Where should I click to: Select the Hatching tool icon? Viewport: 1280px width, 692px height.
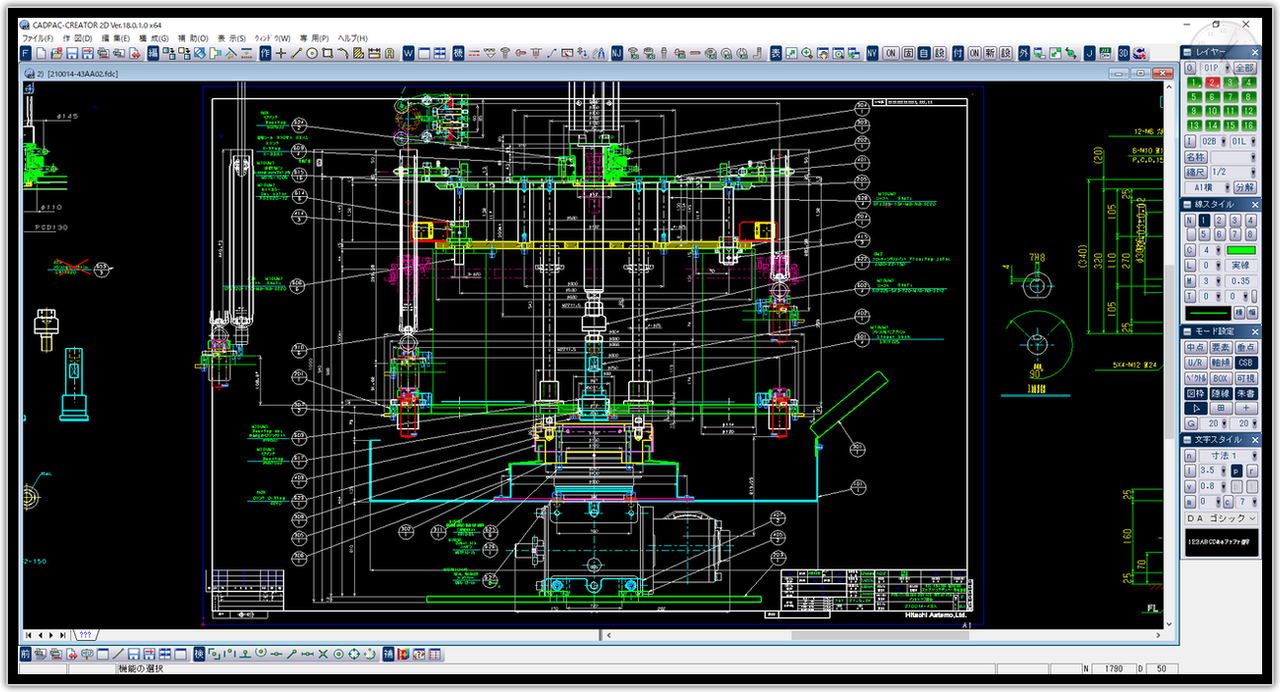358,52
